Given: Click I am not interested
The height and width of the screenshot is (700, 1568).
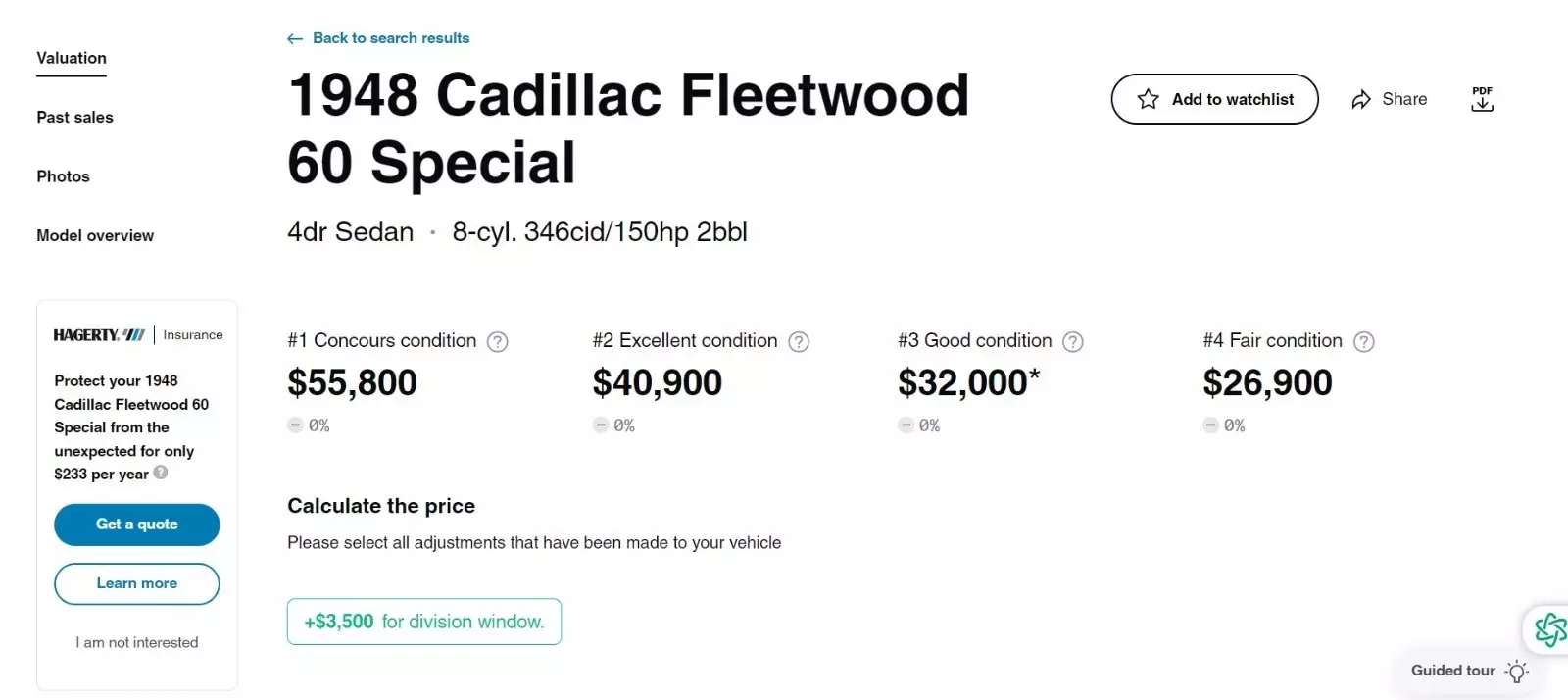Looking at the screenshot, I should [136, 642].
